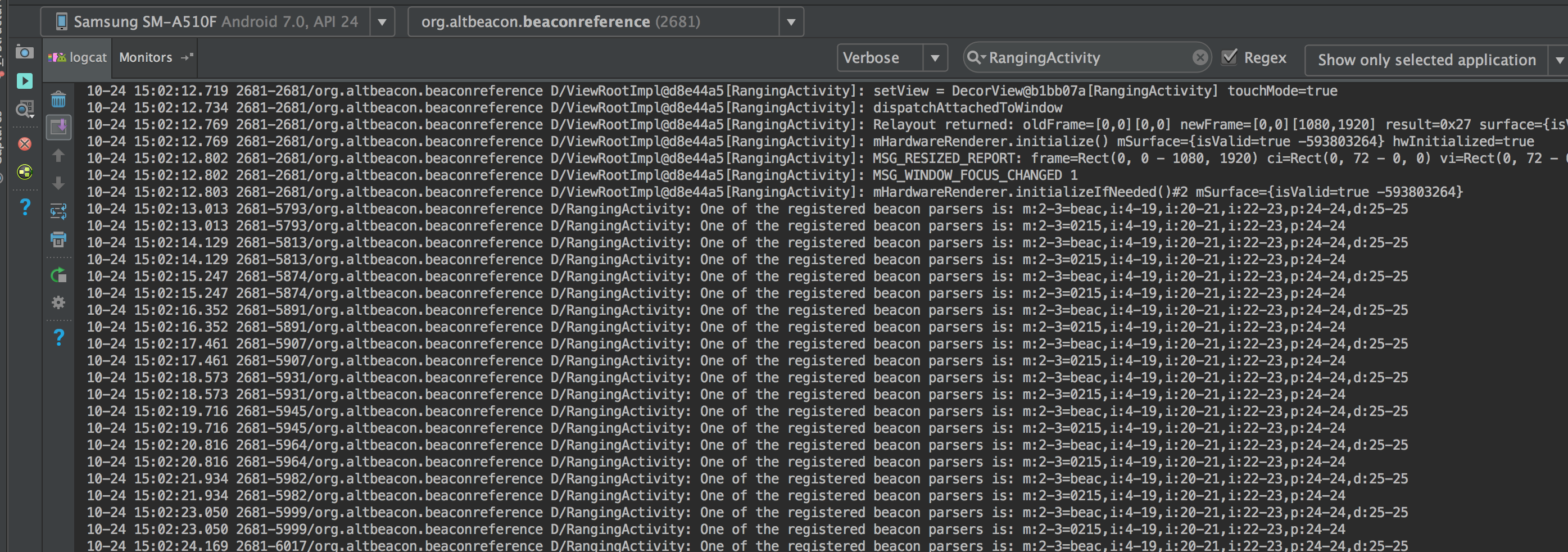Start screen recording from the left toolbar
Viewport: 1568px width, 552px height.
pyautogui.click(x=24, y=80)
